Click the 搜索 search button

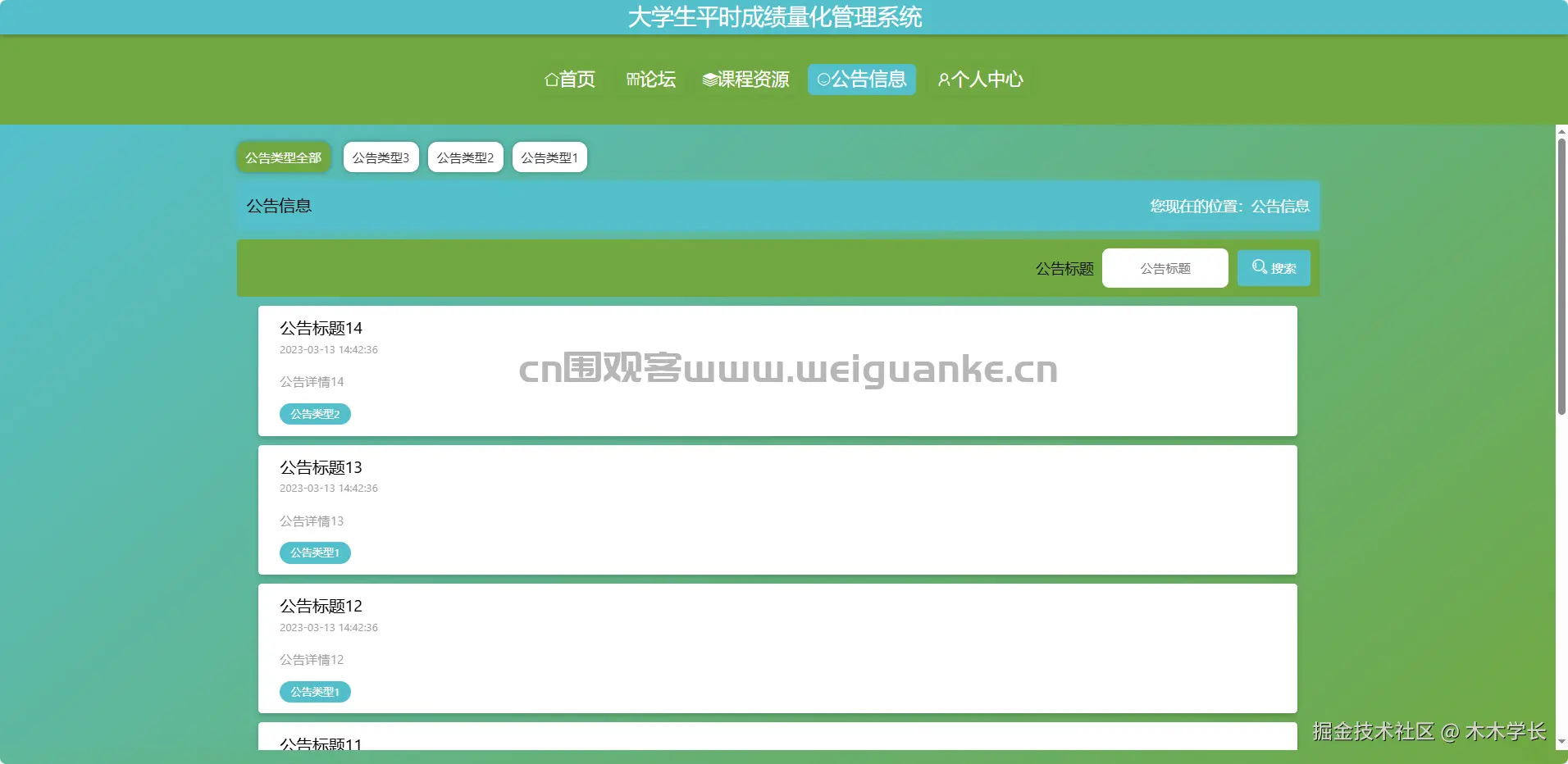1274,267
